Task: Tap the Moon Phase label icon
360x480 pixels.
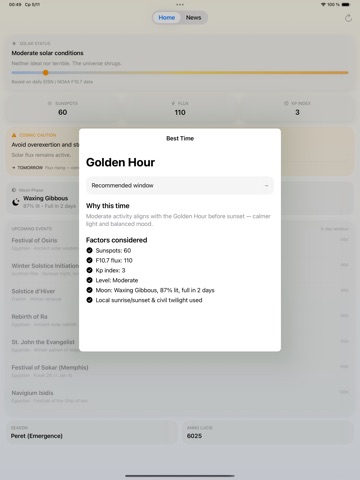Action: [14, 190]
